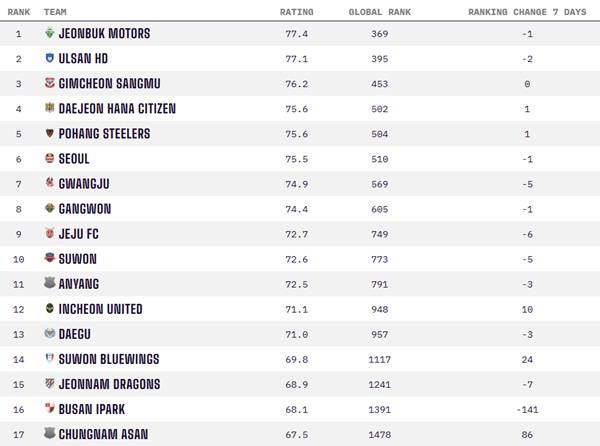The width and height of the screenshot is (600, 446).
Task: Click the Jeju FC crest icon
Action: (50, 233)
